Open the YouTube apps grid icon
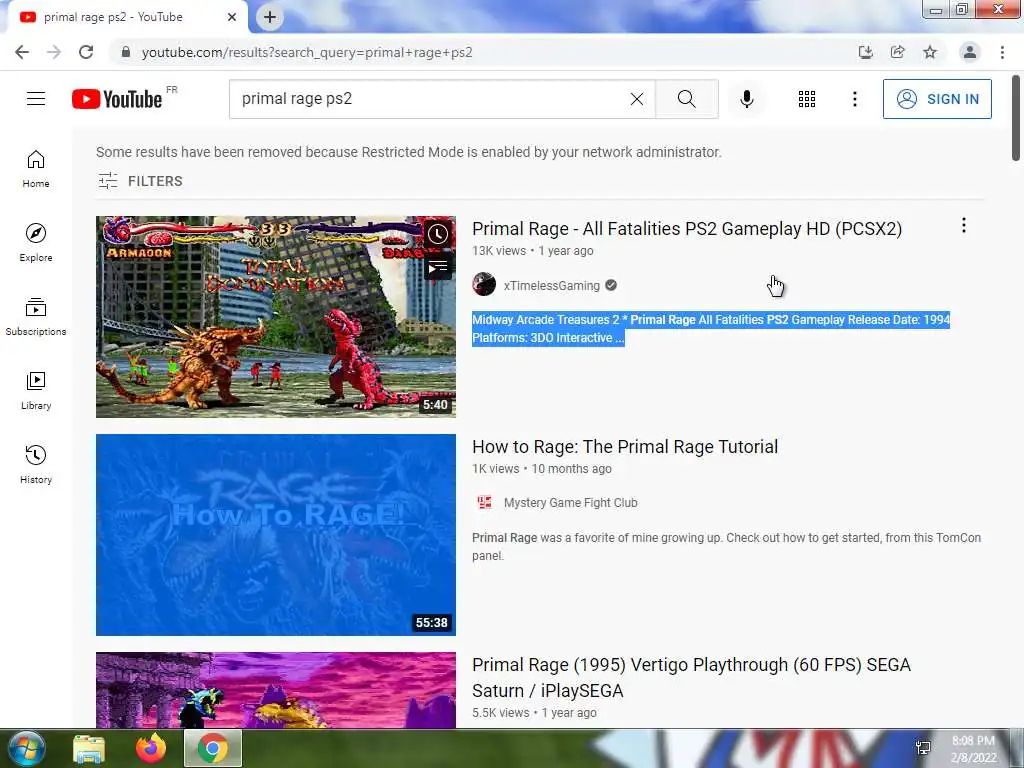1024x768 pixels. [807, 99]
